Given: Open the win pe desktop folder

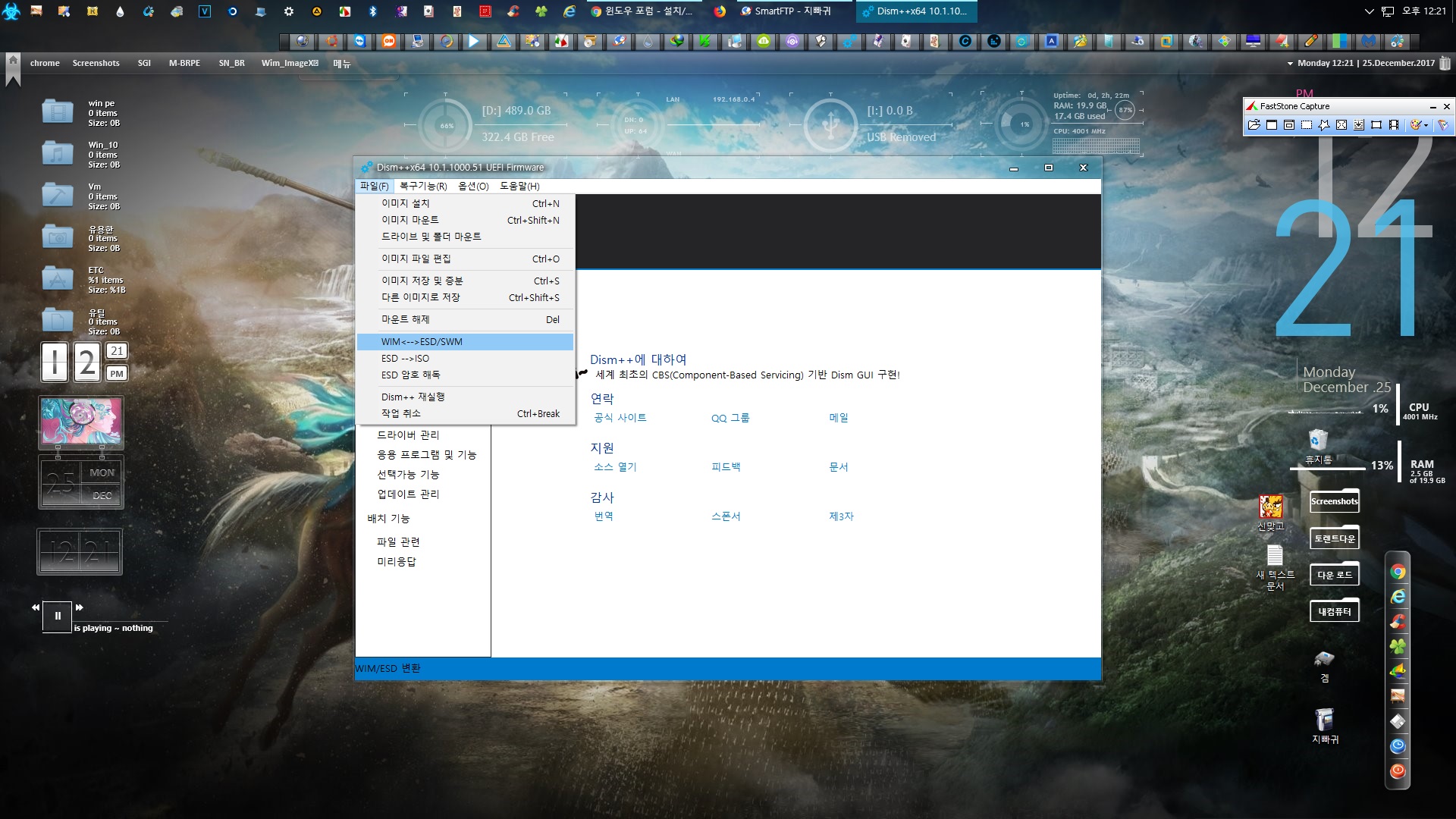Looking at the screenshot, I should [x=58, y=111].
